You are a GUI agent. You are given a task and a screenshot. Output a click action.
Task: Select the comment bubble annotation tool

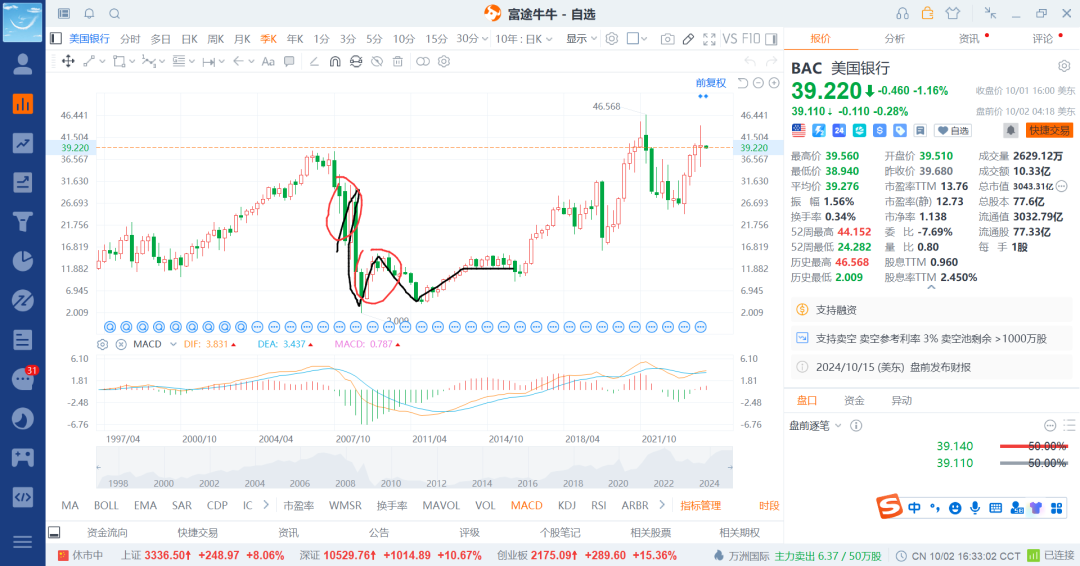point(289,61)
